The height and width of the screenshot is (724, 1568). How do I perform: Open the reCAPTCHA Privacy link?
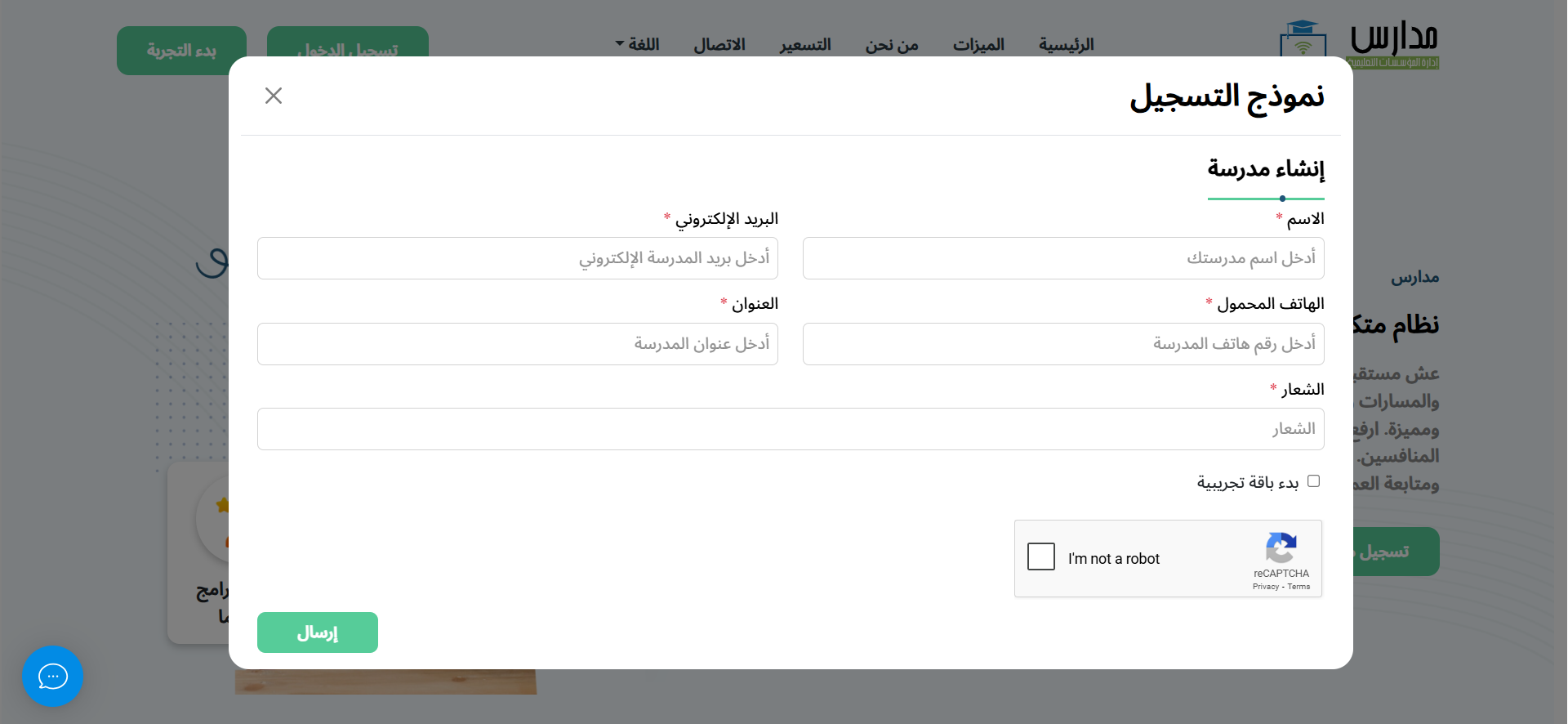pyautogui.click(x=1266, y=587)
